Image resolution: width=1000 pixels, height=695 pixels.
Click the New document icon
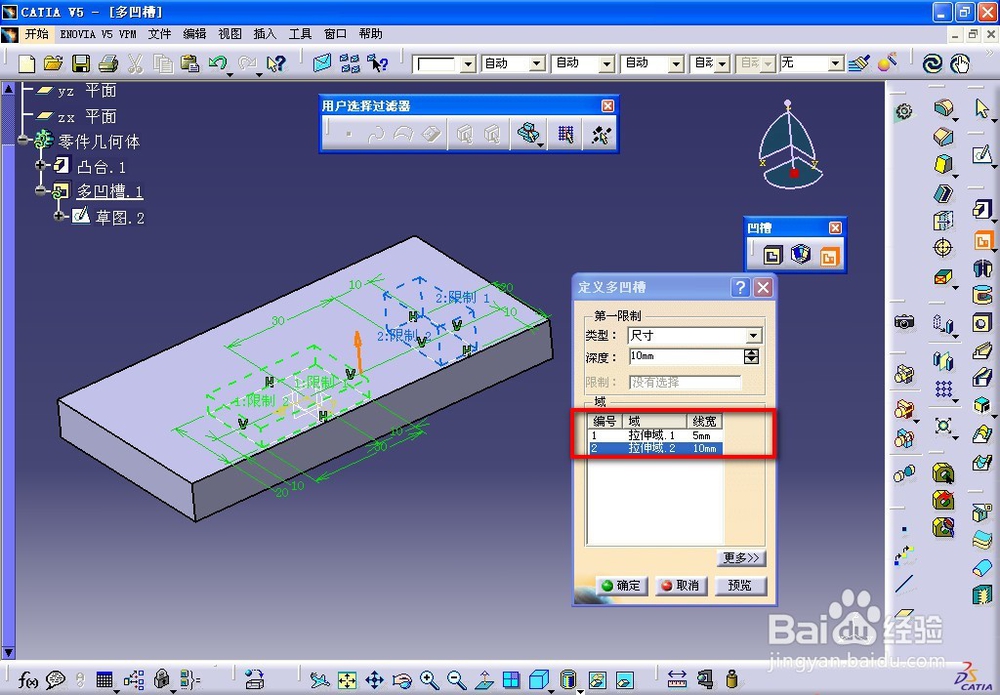[x=27, y=64]
